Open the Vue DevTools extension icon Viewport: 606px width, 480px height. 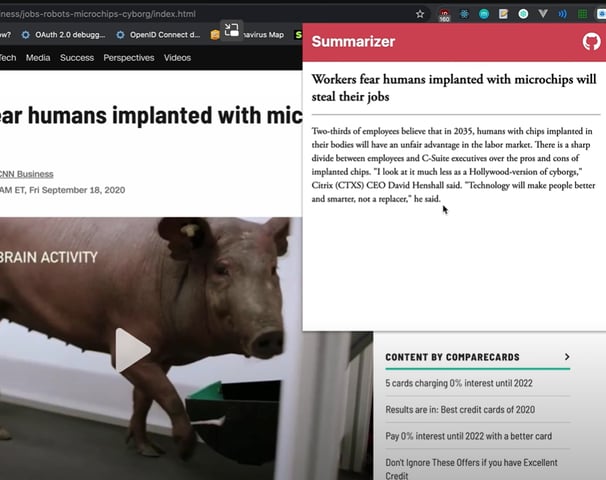click(x=543, y=14)
